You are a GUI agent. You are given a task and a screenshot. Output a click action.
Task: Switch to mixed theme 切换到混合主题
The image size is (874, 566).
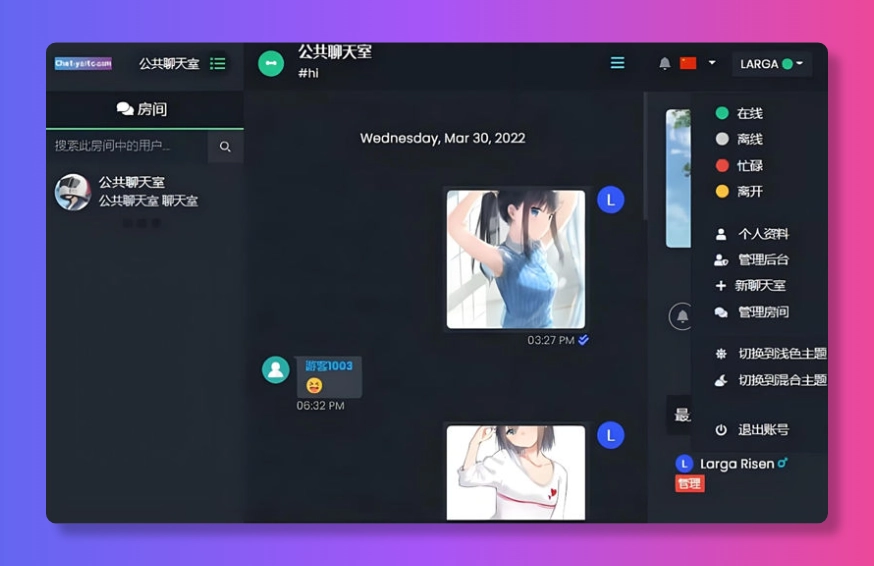coord(771,380)
